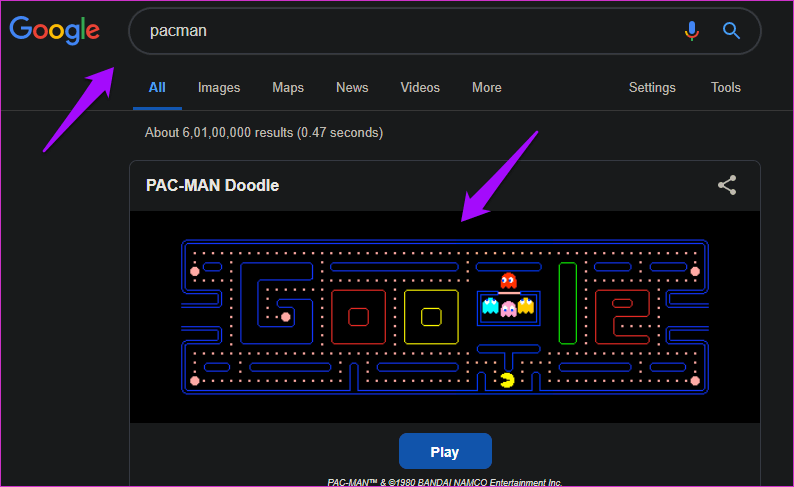Click the cyan ghost in ghost house
This screenshot has width=794, height=487.
point(490,306)
